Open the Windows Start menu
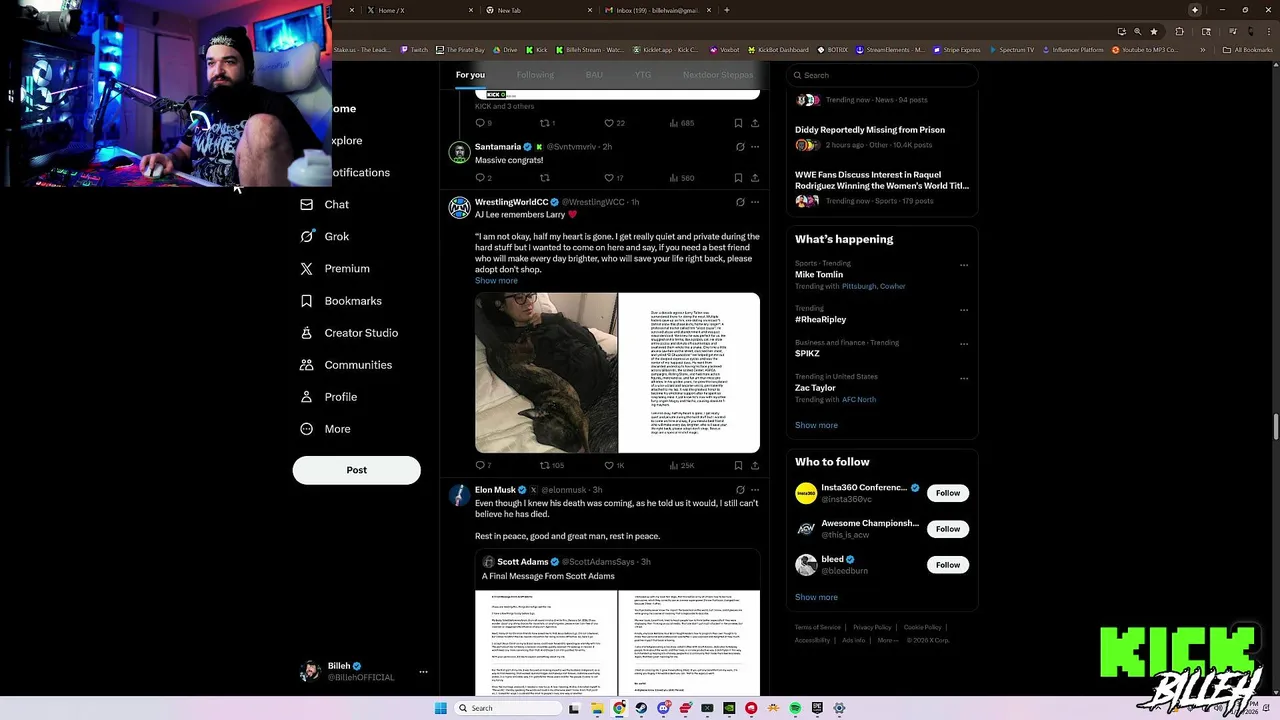This screenshot has width=1280, height=720. [440, 708]
